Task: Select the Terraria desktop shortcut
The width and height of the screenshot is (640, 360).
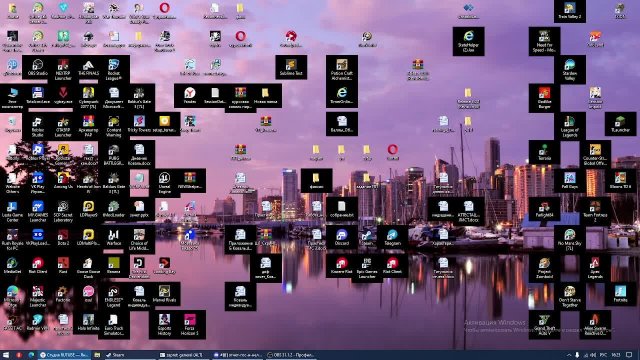Action: click(x=544, y=153)
